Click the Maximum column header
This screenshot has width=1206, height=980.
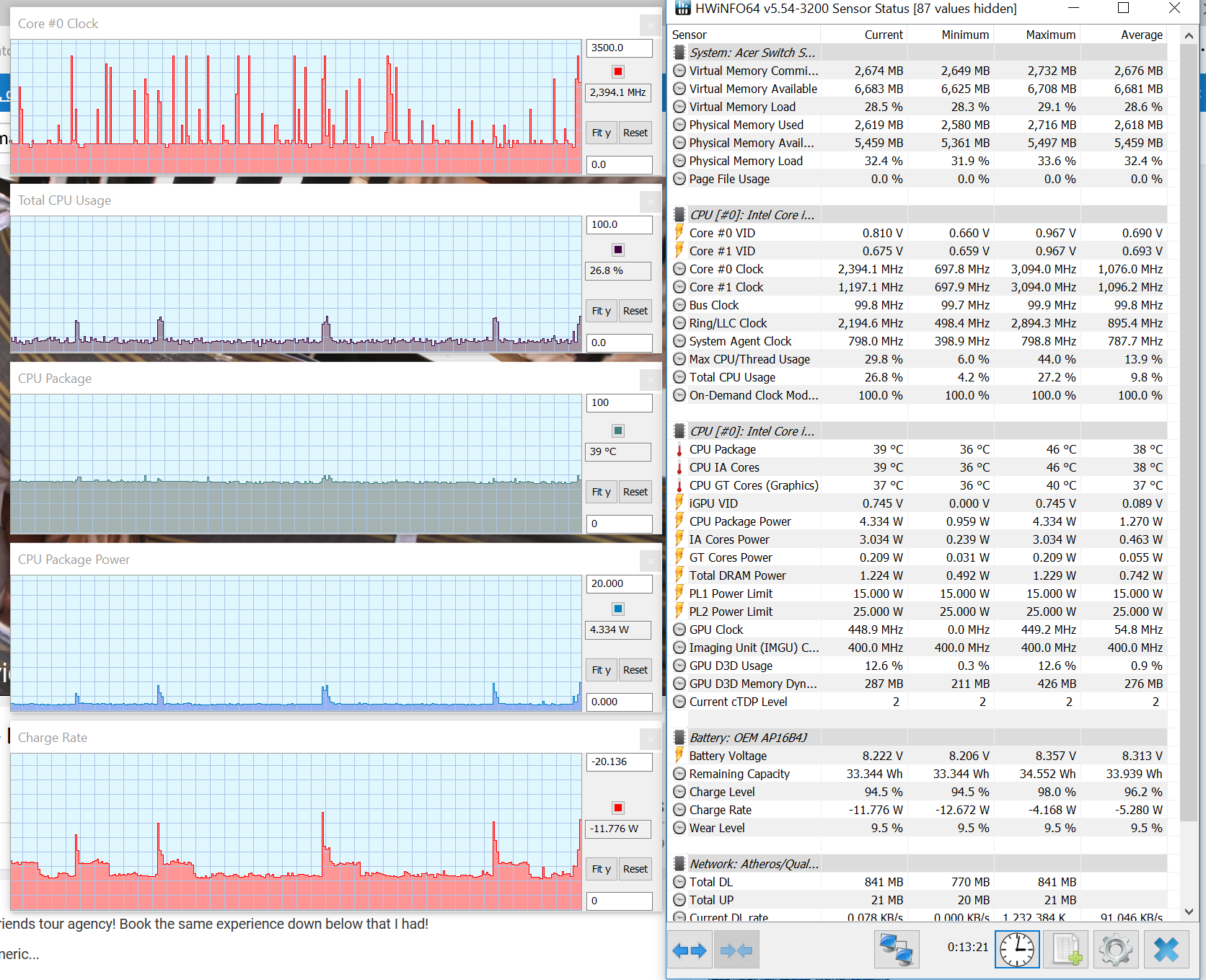pyautogui.click(x=1037, y=35)
